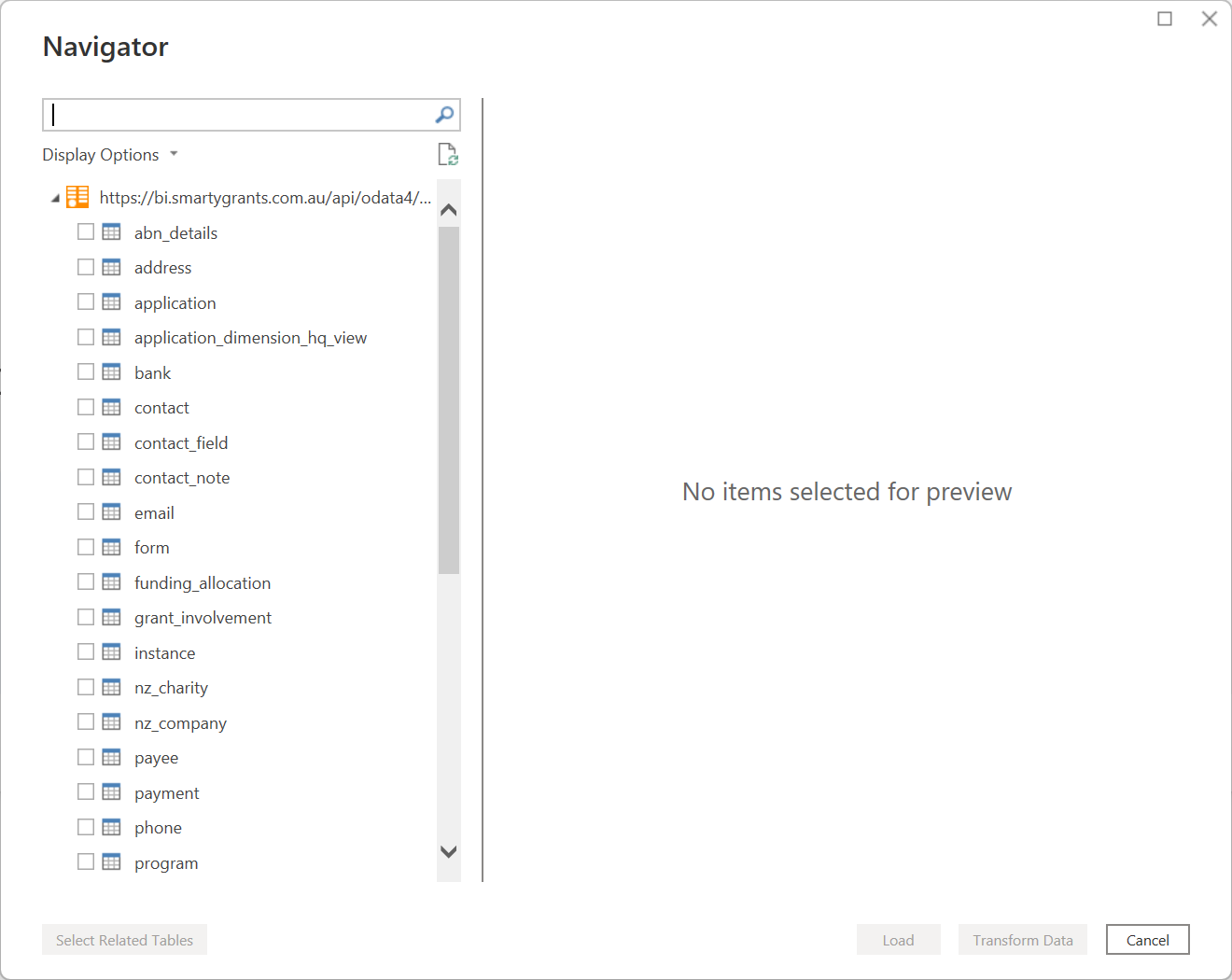Click the table icon for nz_charity
This screenshot has width=1232, height=980.
coord(111,688)
